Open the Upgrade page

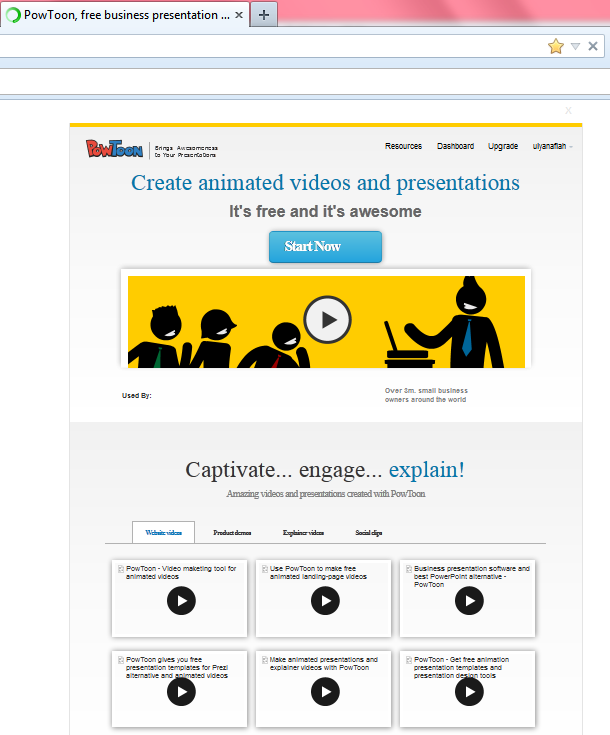pyautogui.click(x=503, y=146)
